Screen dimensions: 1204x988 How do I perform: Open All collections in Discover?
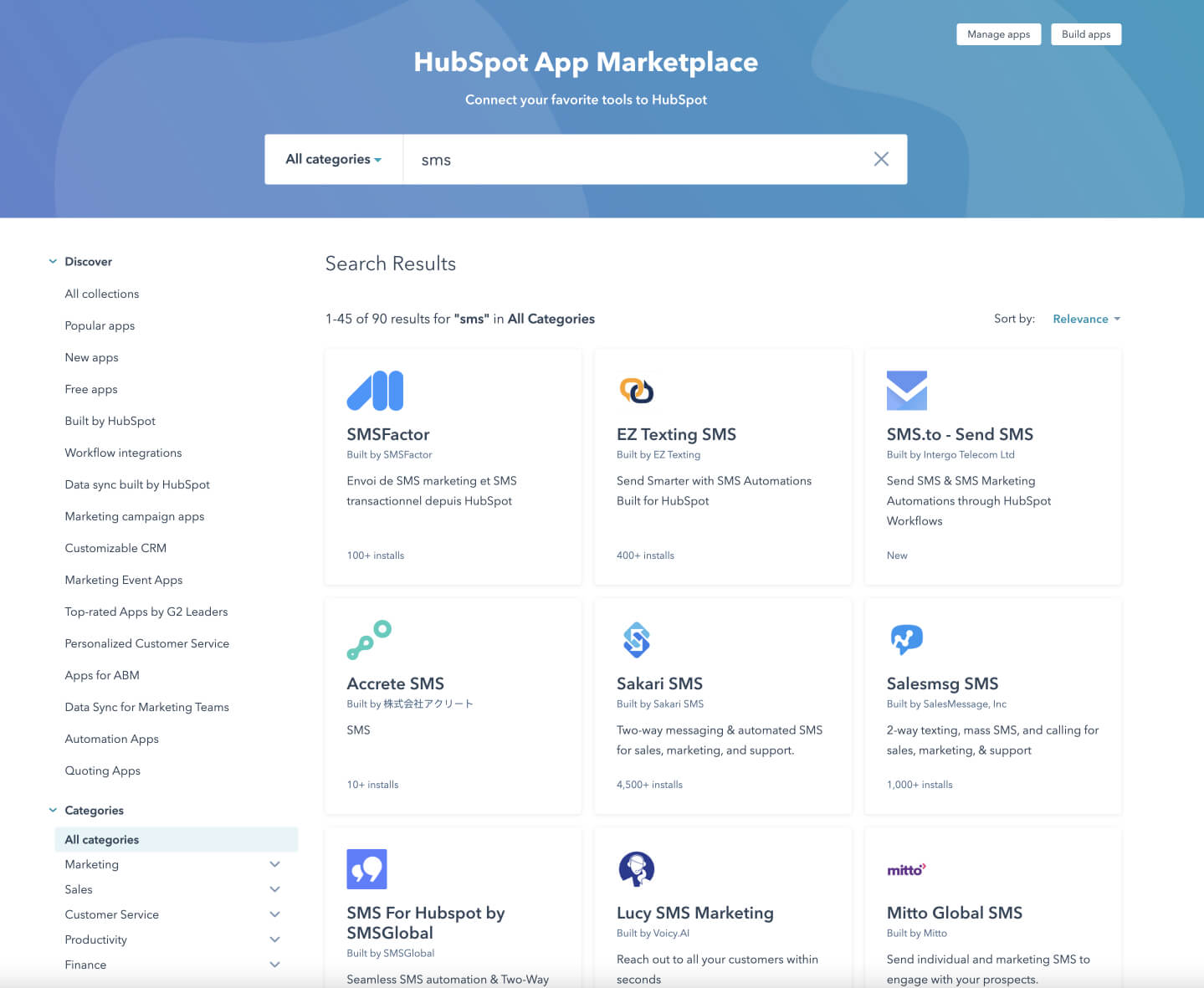point(102,294)
